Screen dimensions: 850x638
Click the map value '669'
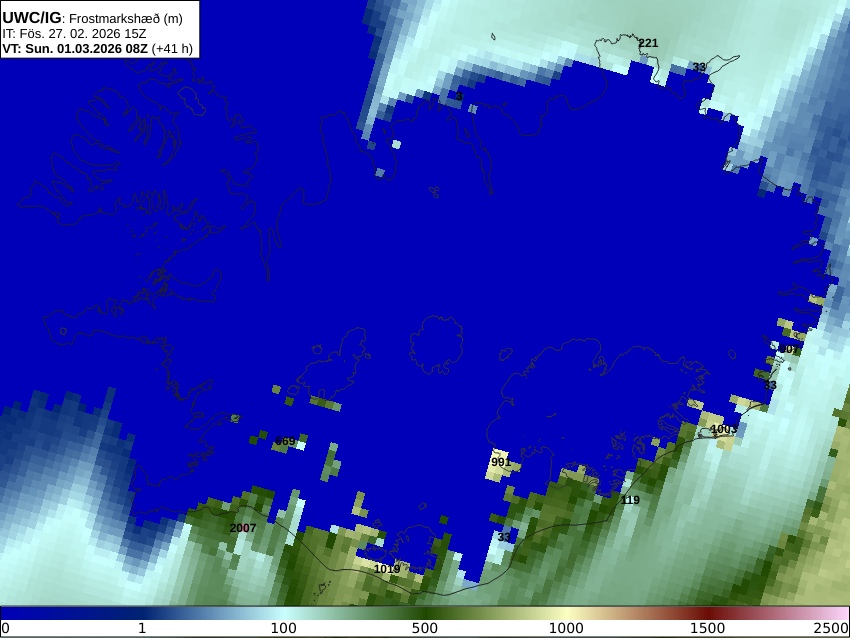click(285, 441)
